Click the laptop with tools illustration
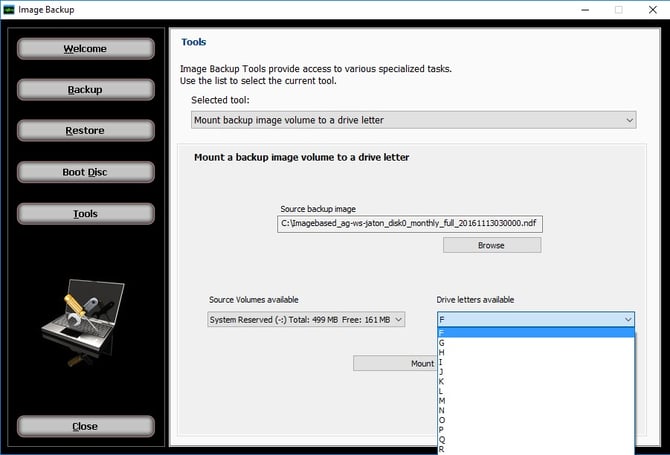670x455 pixels. (x=84, y=320)
